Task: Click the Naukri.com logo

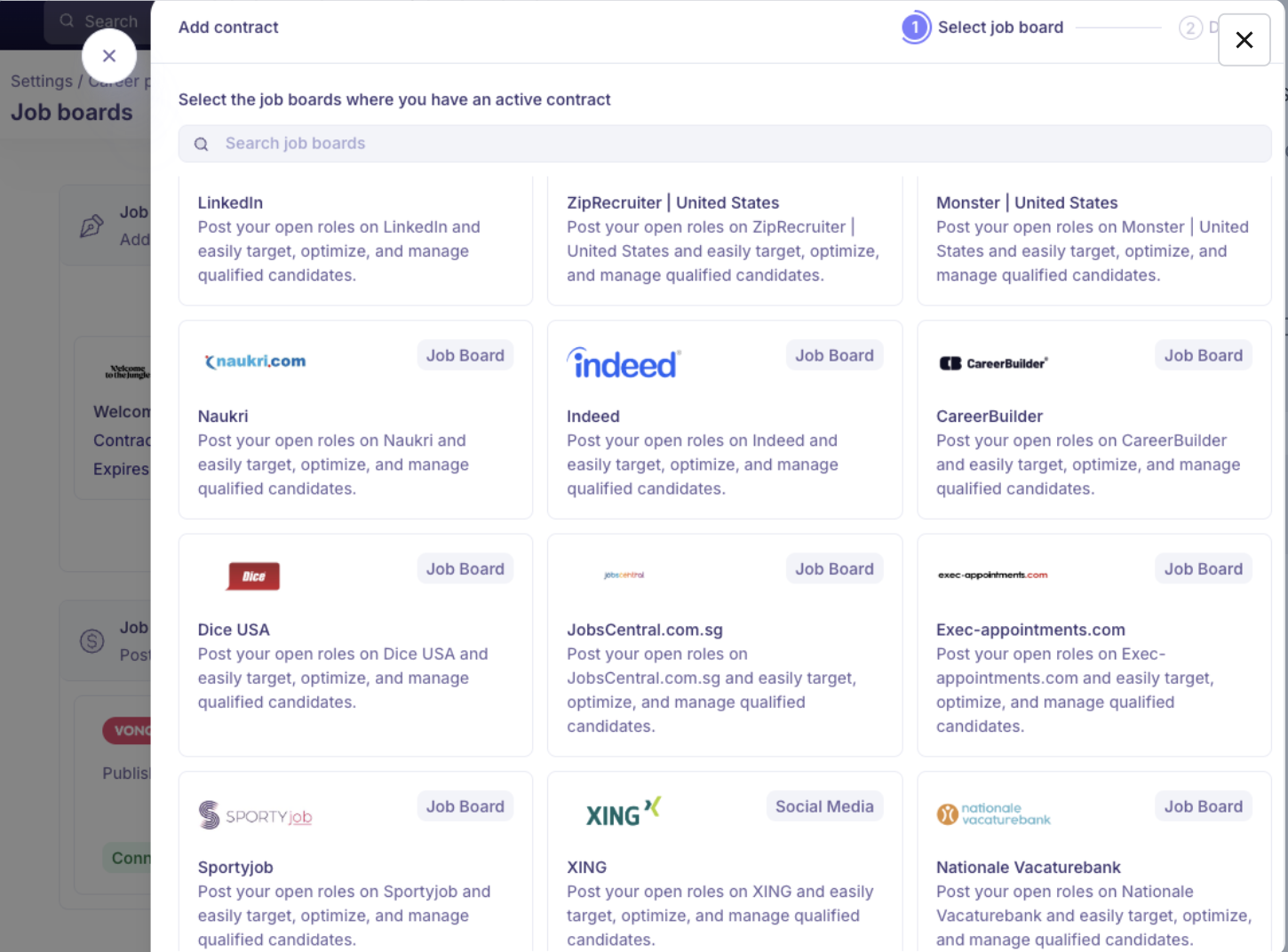Action: click(256, 361)
